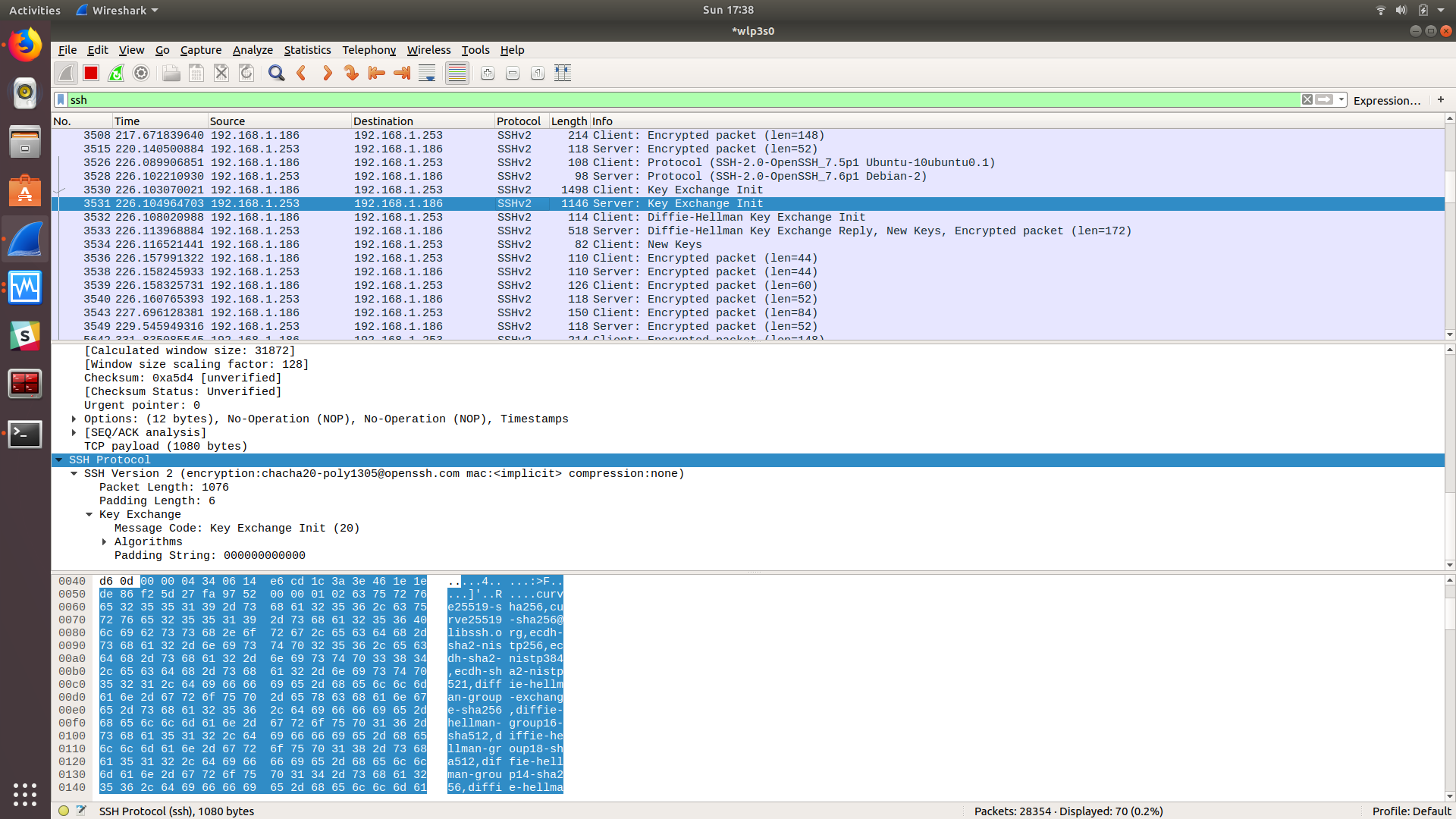Image resolution: width=1456 pixels, height=819 pixels.
Task: Collapse the Key Exchange subtree
Action: [x=89, y=514]
